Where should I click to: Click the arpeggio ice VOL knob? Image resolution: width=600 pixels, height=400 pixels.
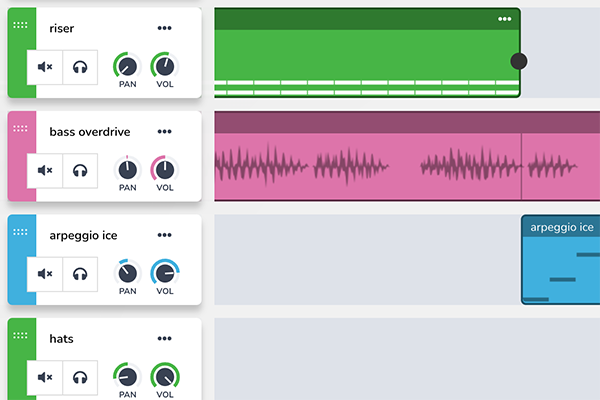165,273
